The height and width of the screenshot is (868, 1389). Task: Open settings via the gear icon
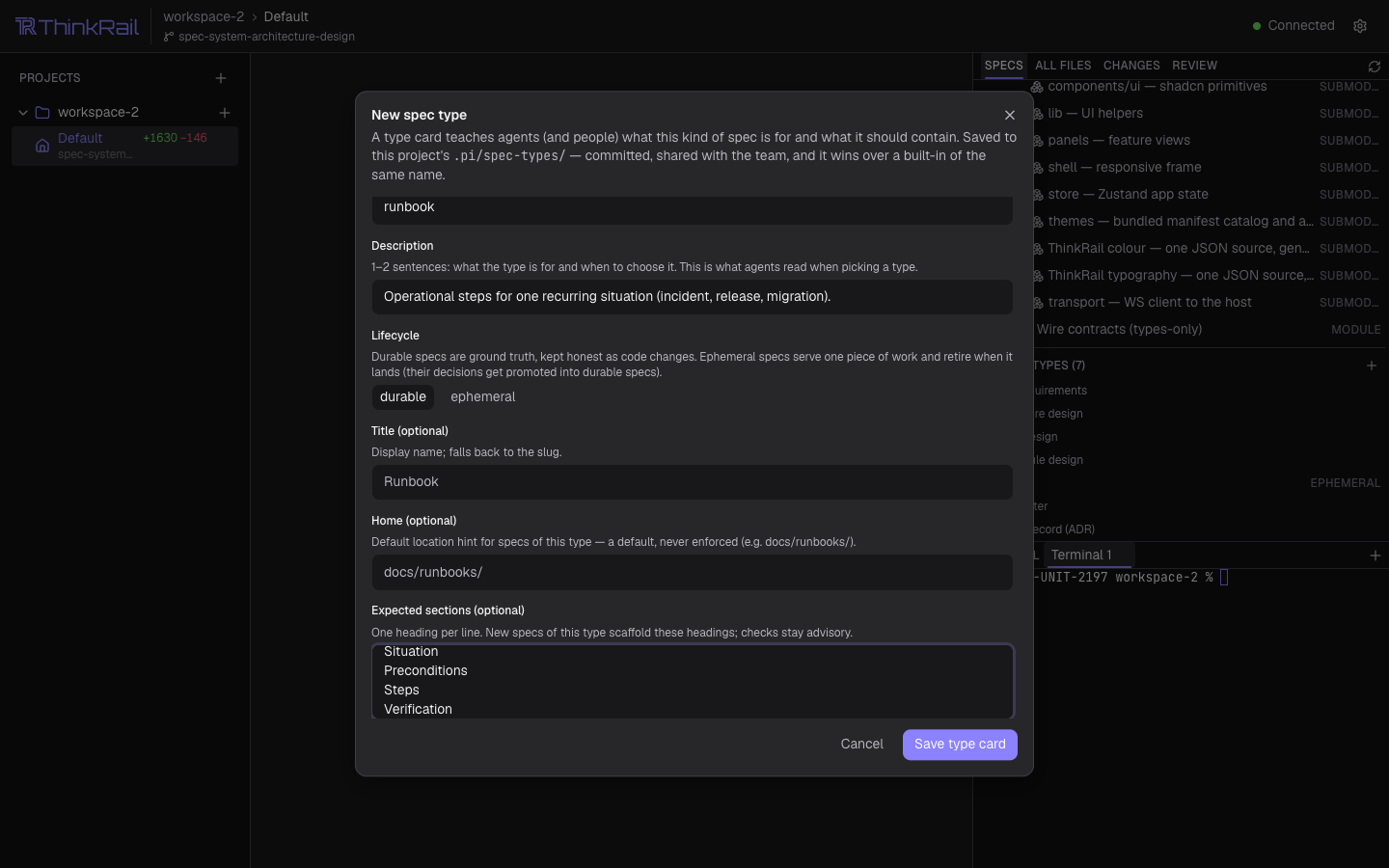tap(1360, 26)
